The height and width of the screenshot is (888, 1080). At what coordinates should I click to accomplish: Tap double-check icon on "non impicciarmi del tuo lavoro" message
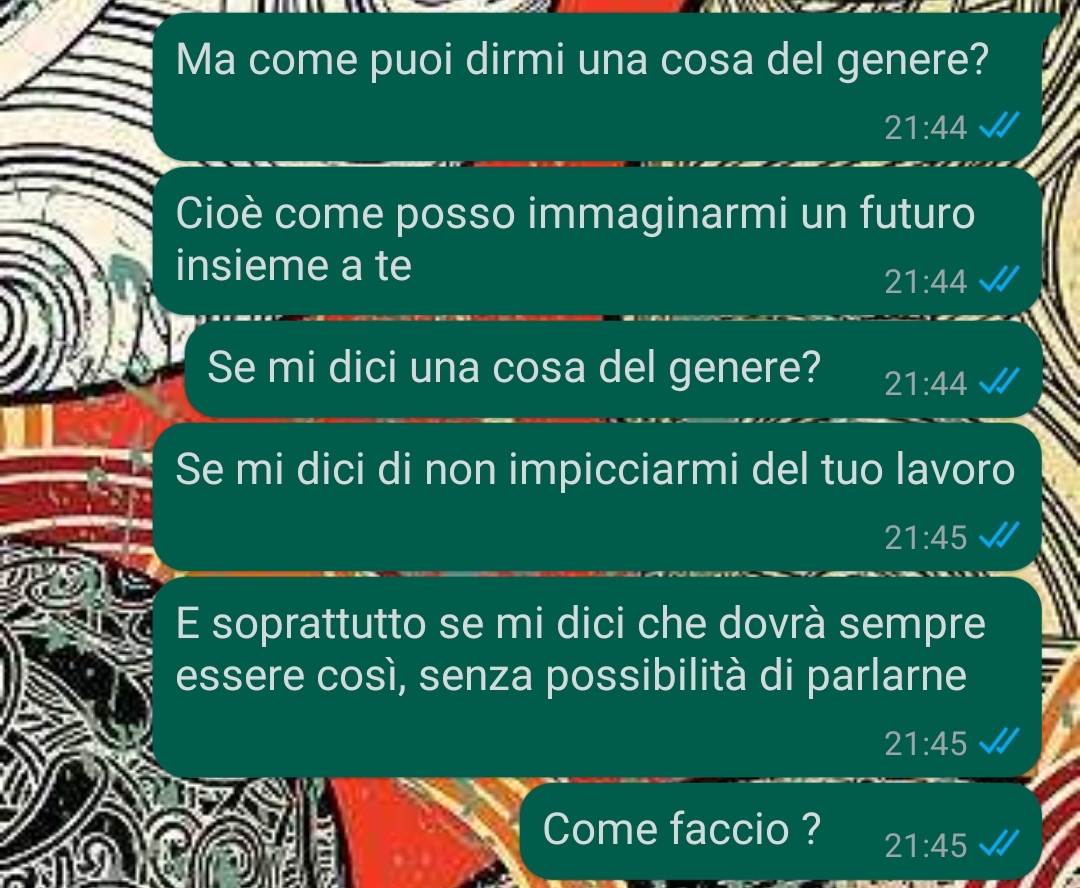click(999, 536)
